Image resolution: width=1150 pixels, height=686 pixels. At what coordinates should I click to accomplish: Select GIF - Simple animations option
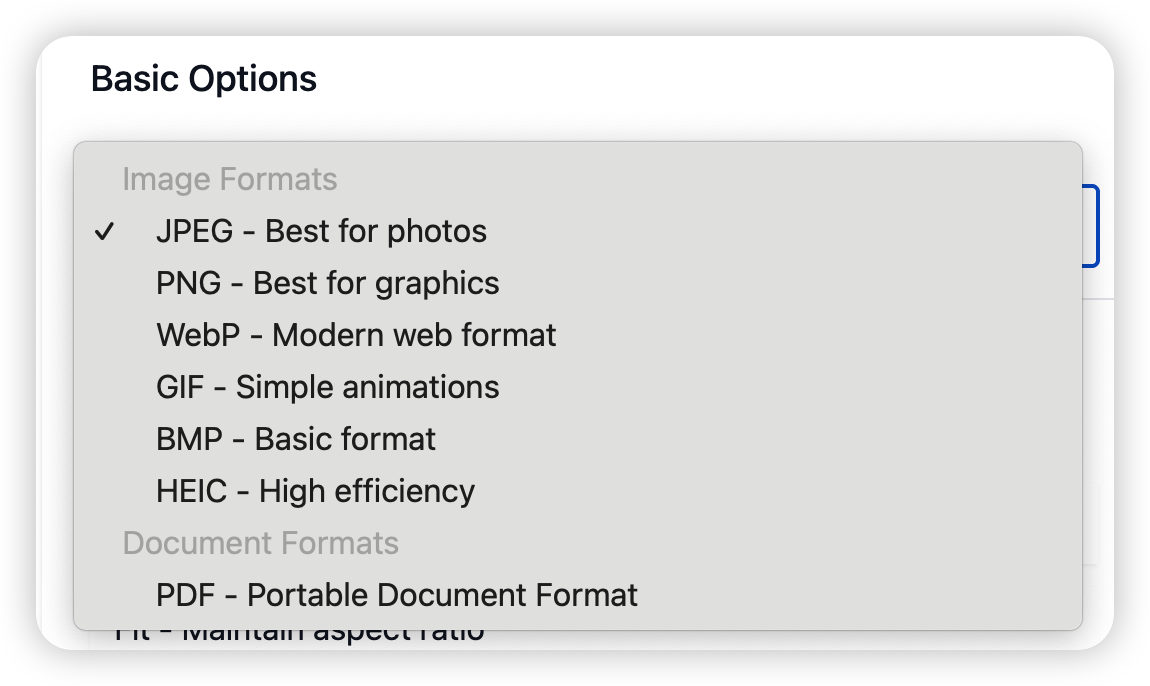[327, 387]
